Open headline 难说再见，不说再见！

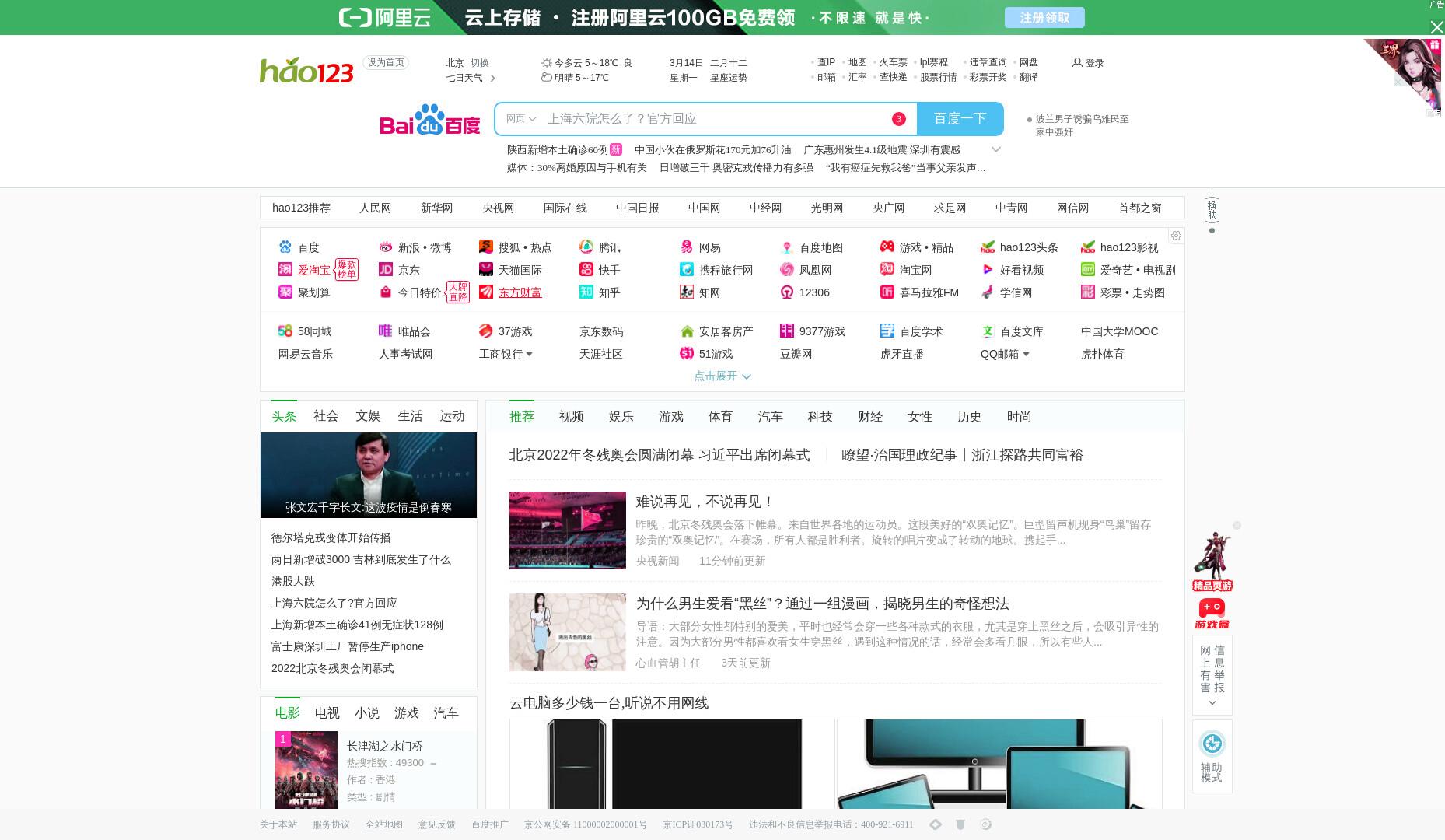point(705,502)
